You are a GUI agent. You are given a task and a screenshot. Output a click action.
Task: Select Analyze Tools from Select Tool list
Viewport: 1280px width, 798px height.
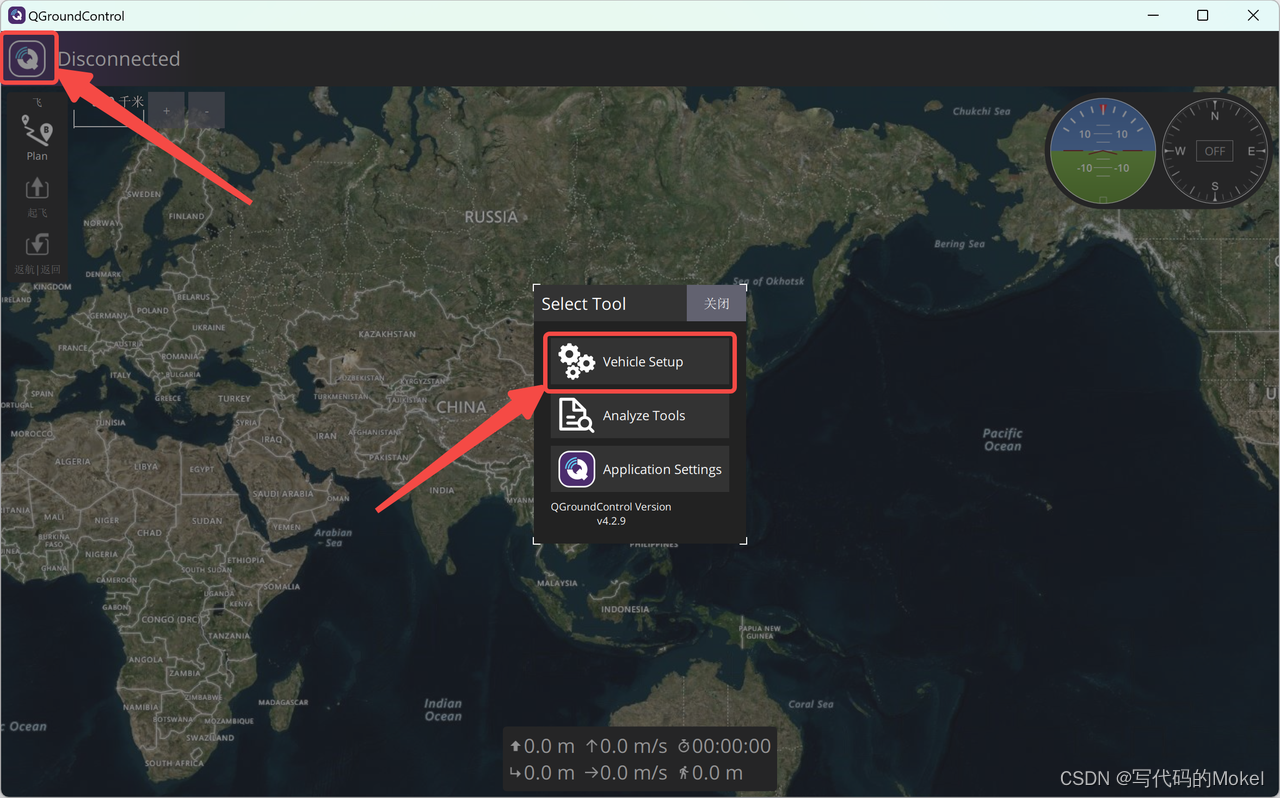pos(643,415)
